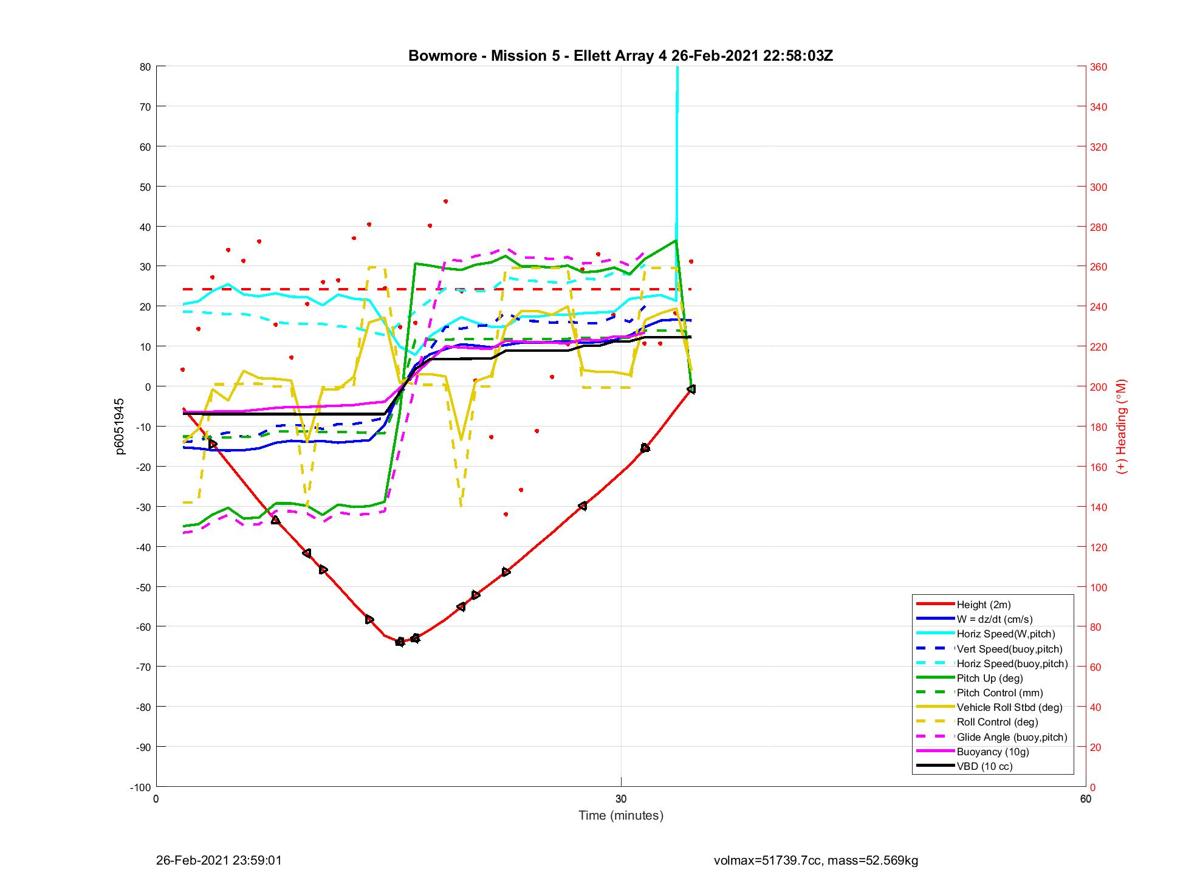The image size is (1200, 885).
Task: Click legend label 'Vert Speed(buoy,pitch)'
Action: click(x=1009, y=648)
